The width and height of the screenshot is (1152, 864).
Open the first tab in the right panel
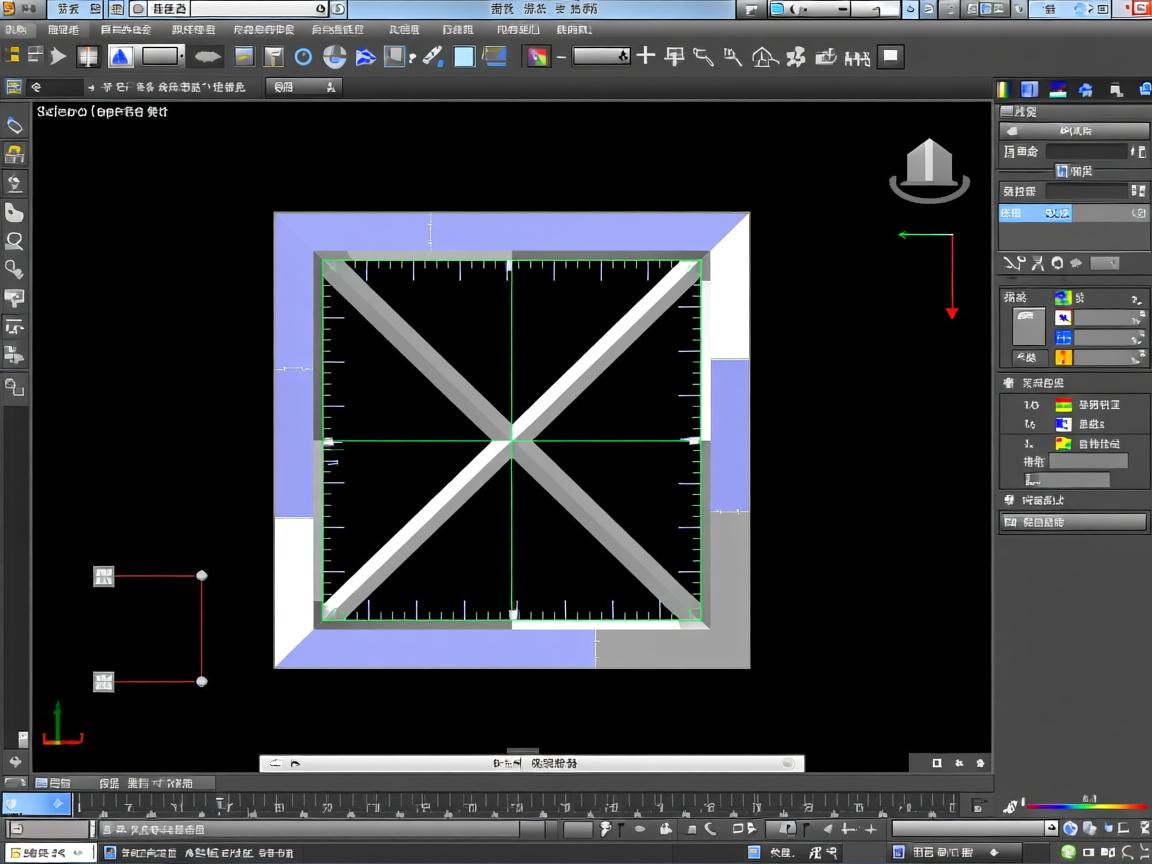pos(1005,90)
